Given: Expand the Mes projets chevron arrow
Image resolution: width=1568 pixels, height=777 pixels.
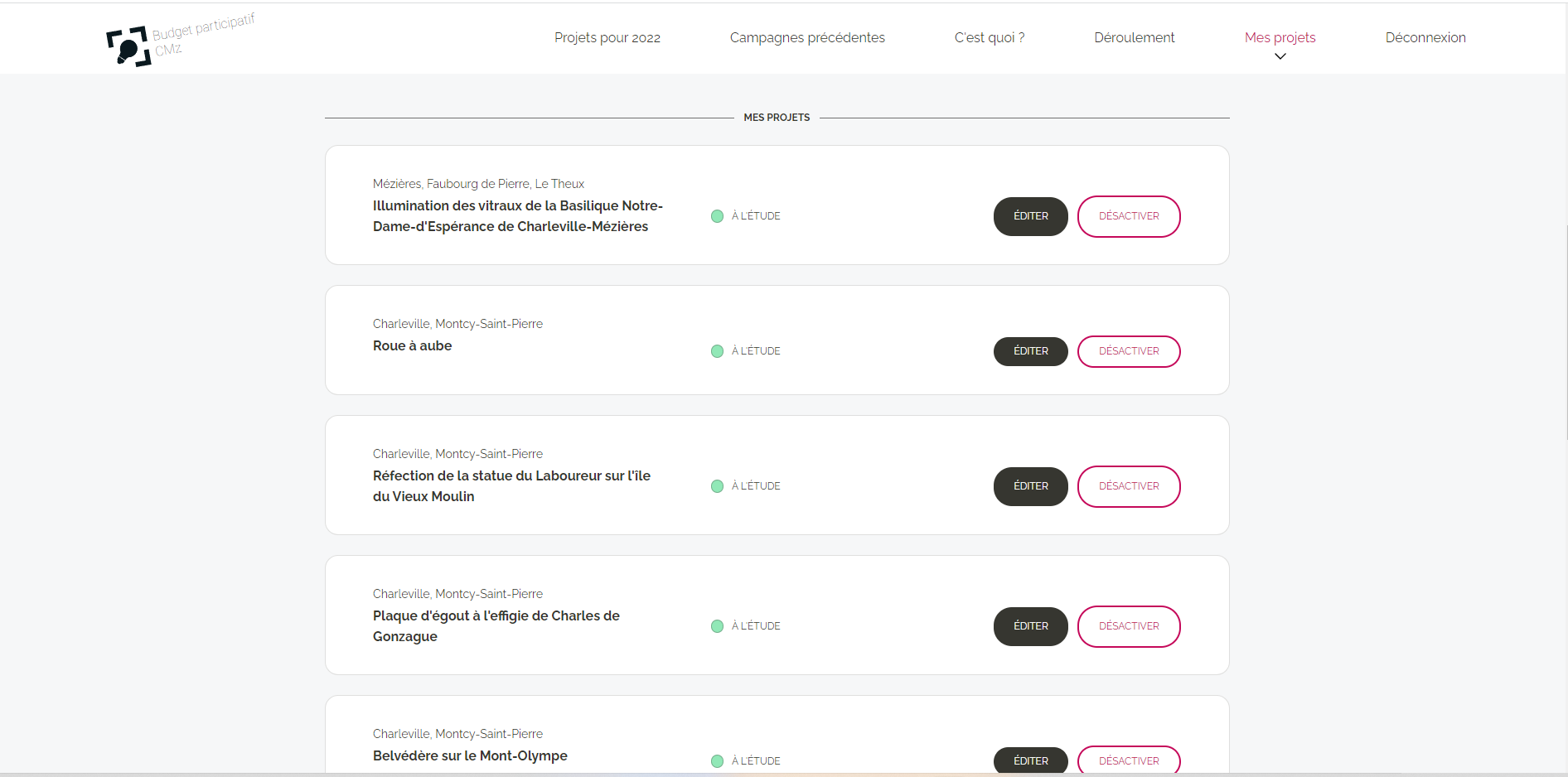Looking at the screenshot, I should 1280,56.
